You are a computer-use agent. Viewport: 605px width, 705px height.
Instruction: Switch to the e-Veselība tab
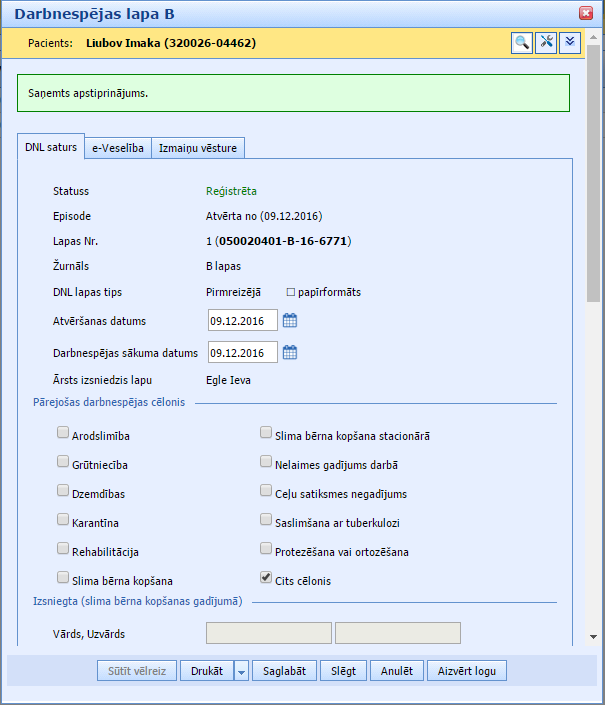[x=119, y=148]
